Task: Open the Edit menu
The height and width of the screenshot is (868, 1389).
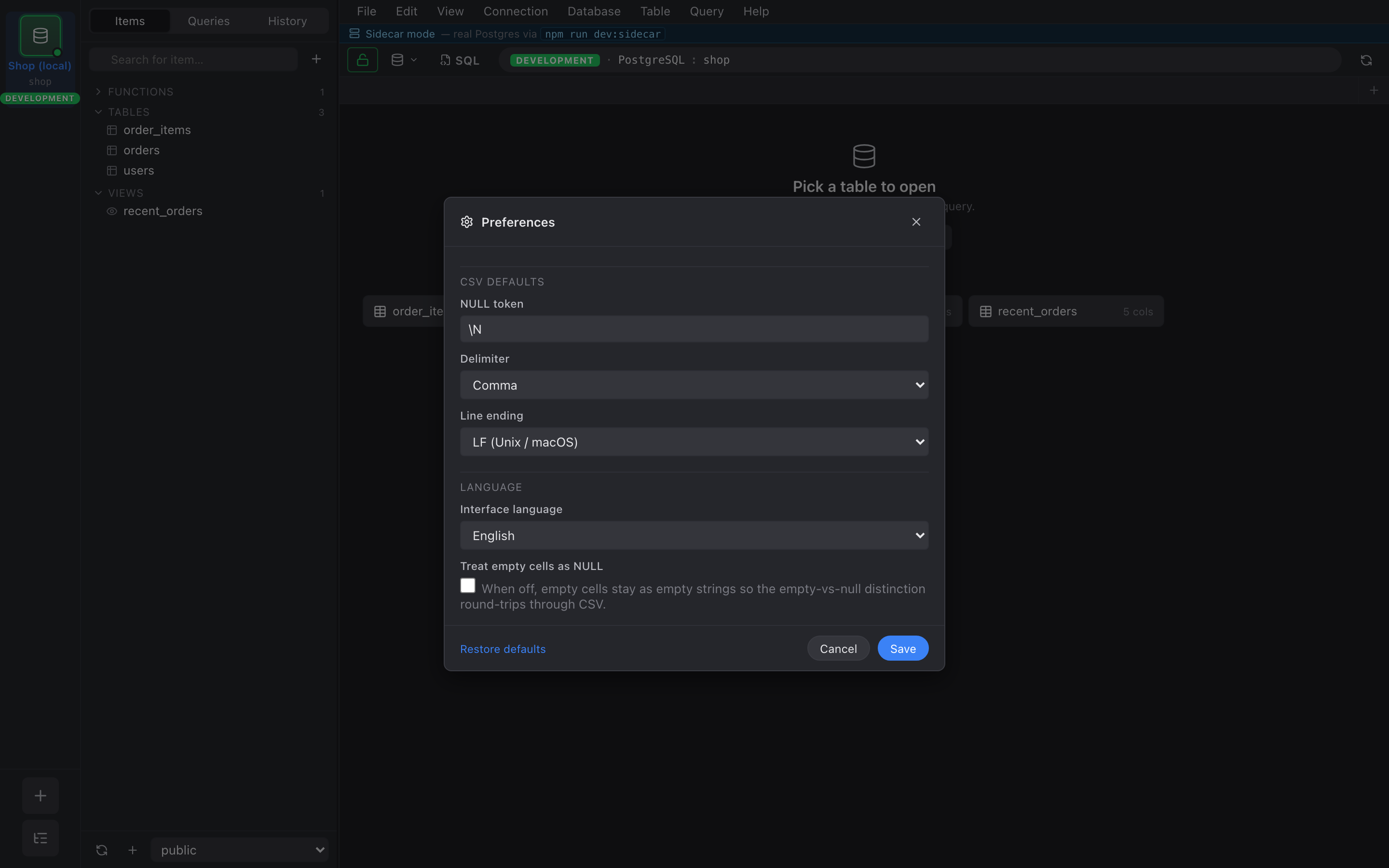Action: pyautogui.click(x=407, y=12)
